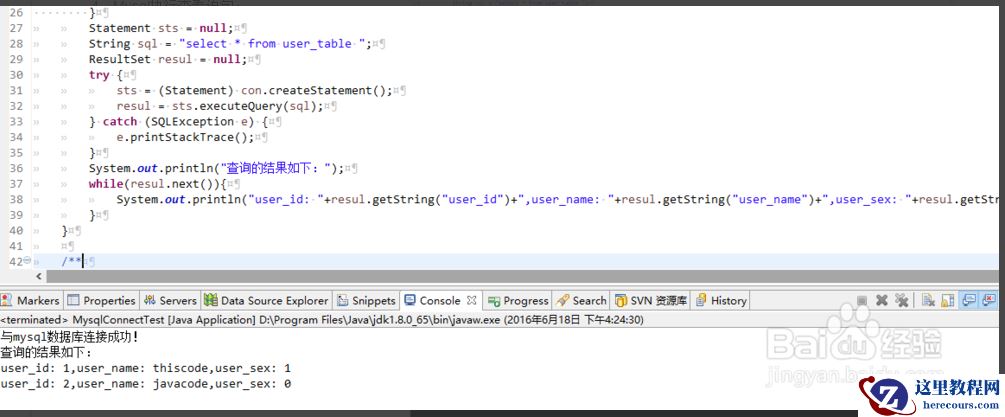Viewport: 1005px width, 417px height.
Task: Open the Progress tab
Action: 518,300
